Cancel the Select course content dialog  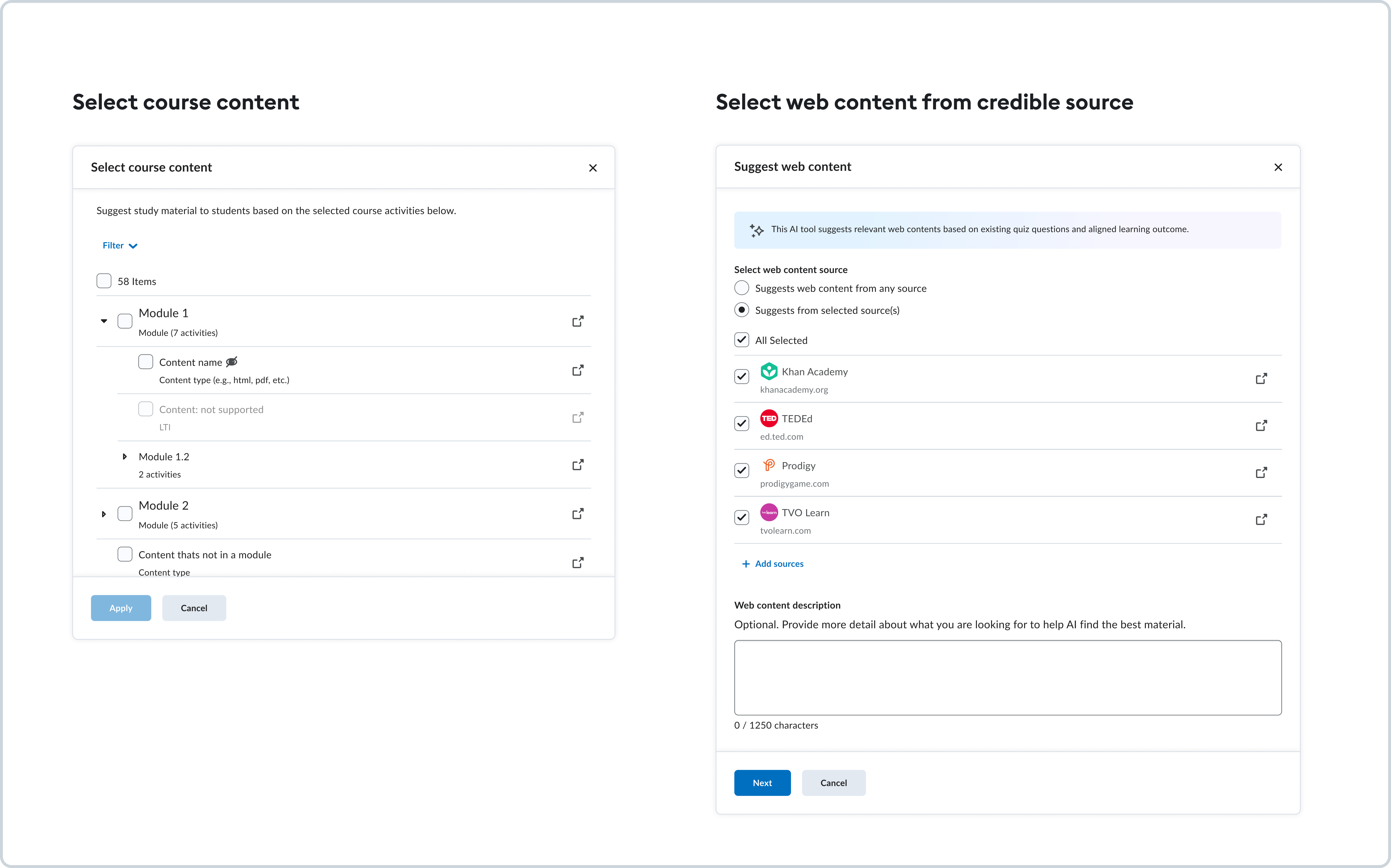tap(194, 608)
